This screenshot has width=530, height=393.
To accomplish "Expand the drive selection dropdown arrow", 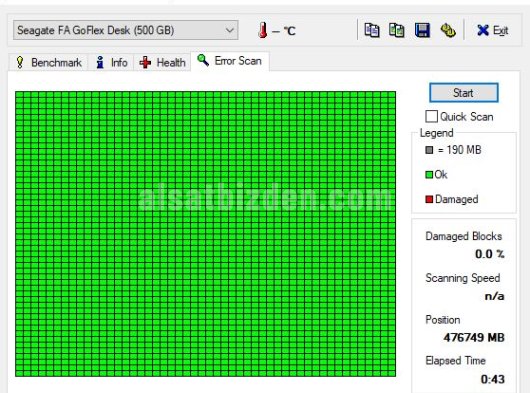I will click(x=230, y=30).
